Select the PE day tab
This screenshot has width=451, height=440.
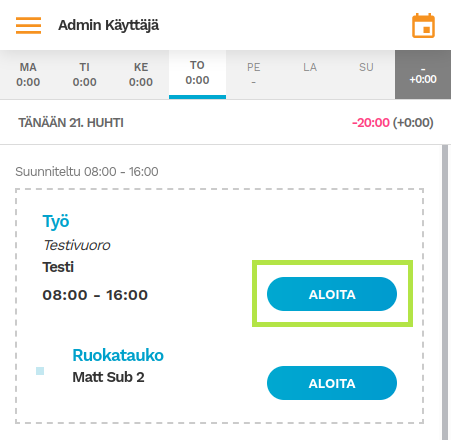[x=254, y=75]
